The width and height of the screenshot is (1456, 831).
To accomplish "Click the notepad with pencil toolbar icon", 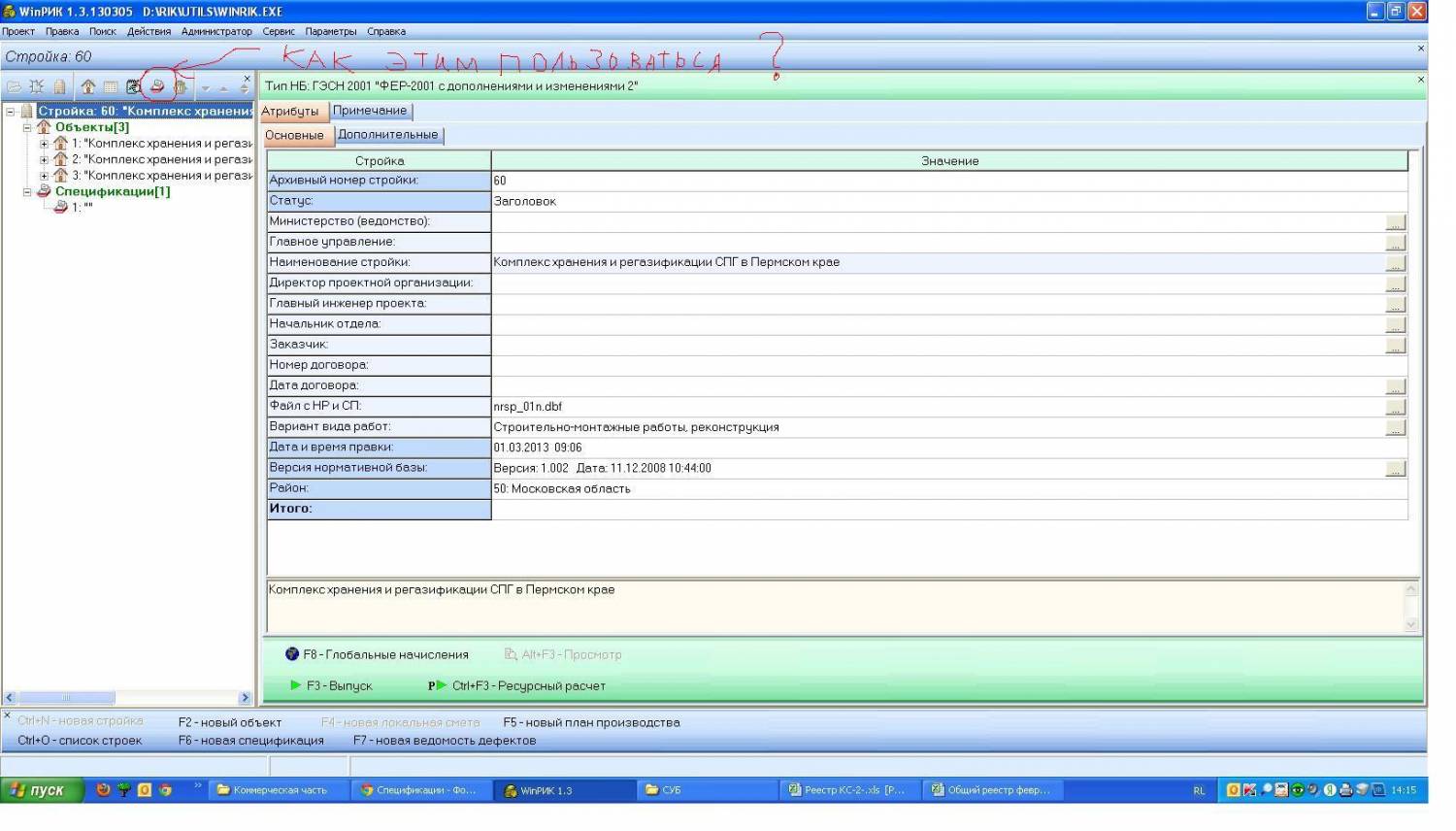I will (x=134, y=86).
